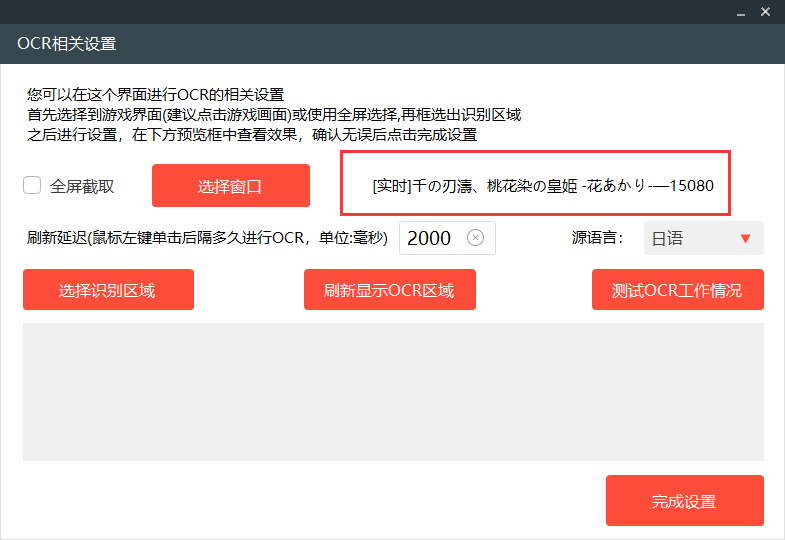Screen dimensions: 785x540
Task: Click the selected window title text starting with [实时]
Action: [543, 186]
